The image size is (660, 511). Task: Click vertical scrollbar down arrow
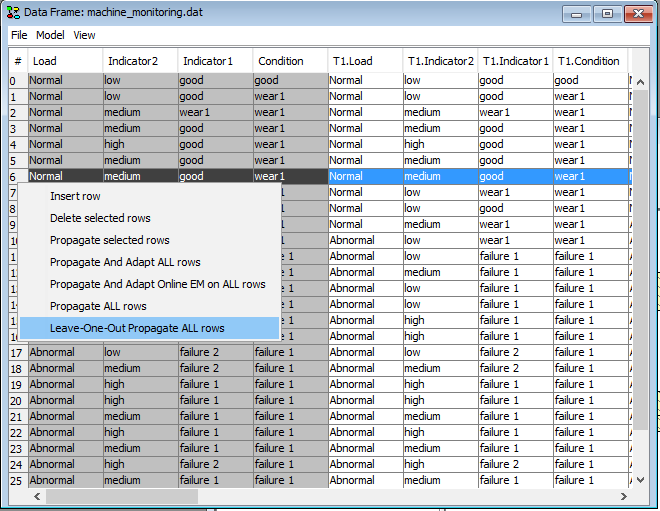(x=640, y=480)
